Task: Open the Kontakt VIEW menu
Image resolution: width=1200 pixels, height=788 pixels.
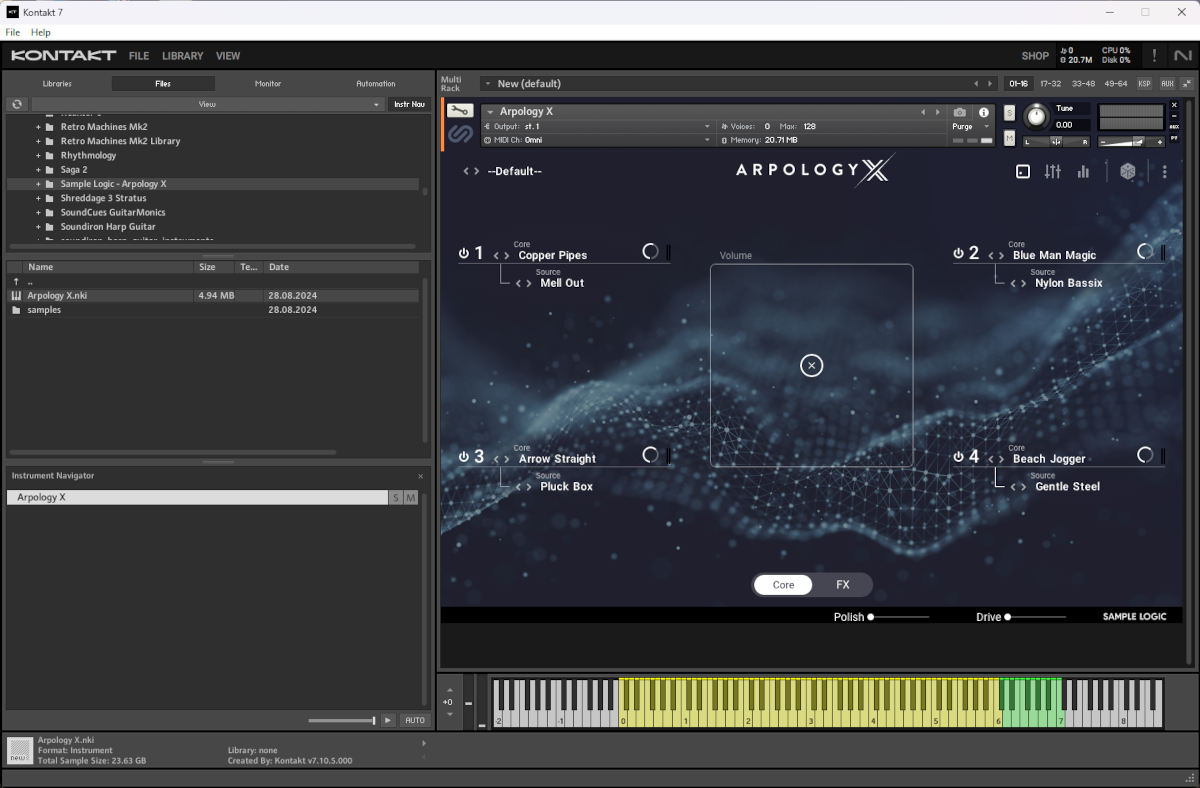Action: click(x=228, y=56)
